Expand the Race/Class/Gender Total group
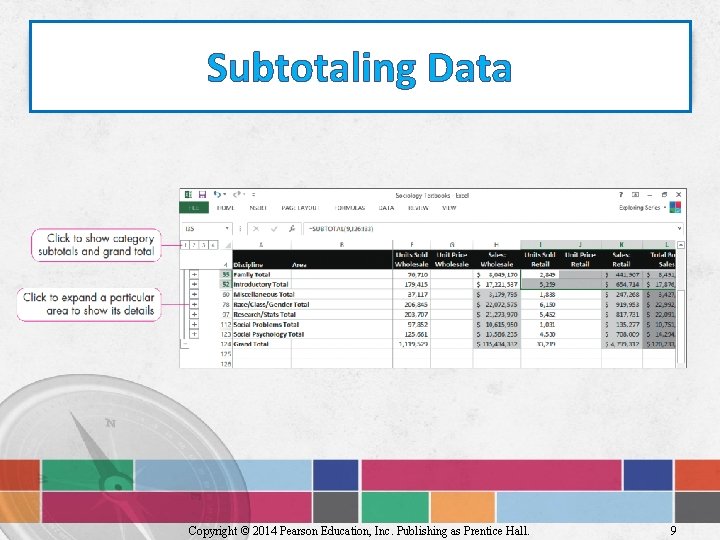 point(194,304)
